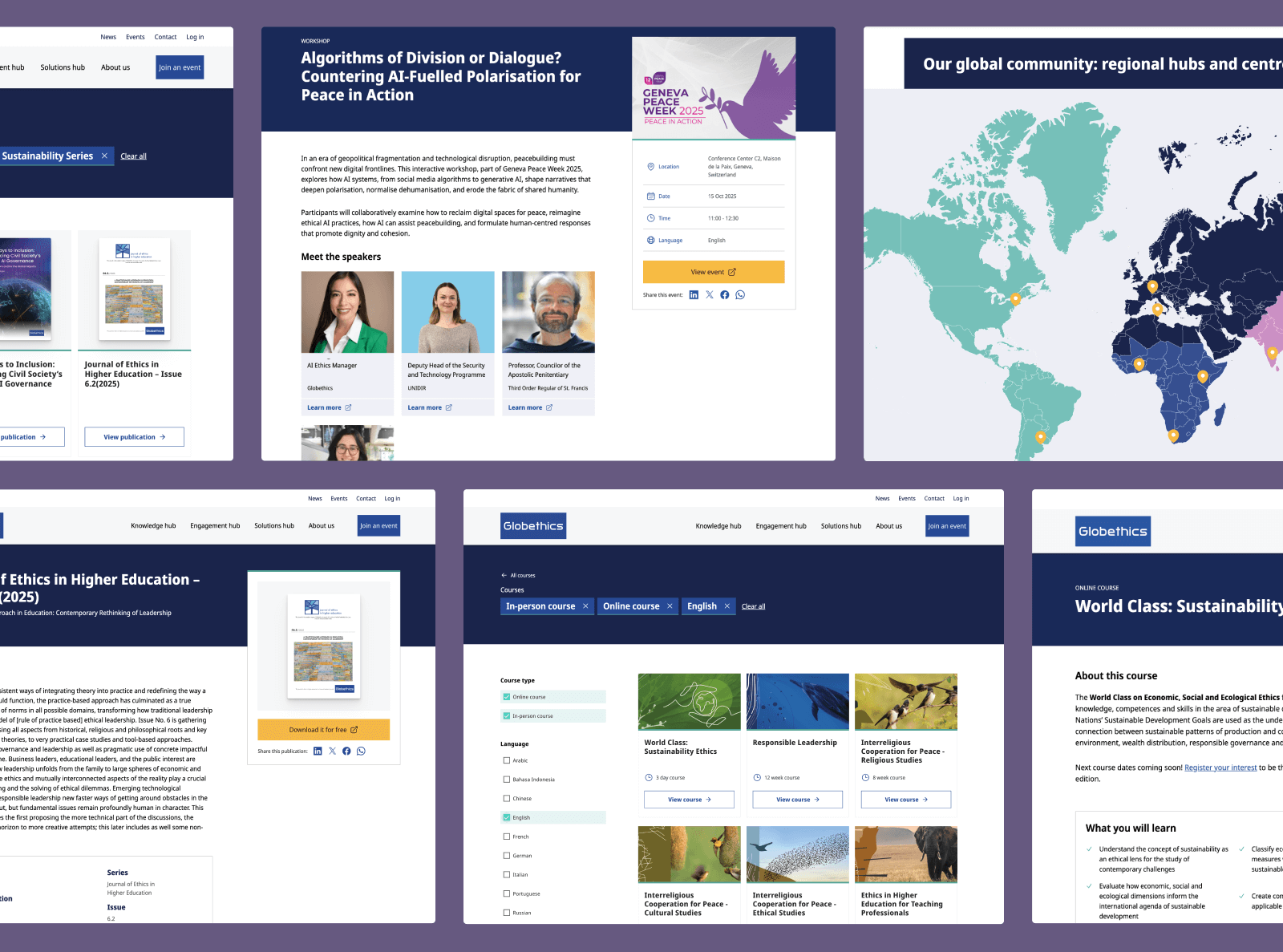Remove the English filter chip
The height and width of the screenshot is (952, 1283).
(x=727, y=606)
